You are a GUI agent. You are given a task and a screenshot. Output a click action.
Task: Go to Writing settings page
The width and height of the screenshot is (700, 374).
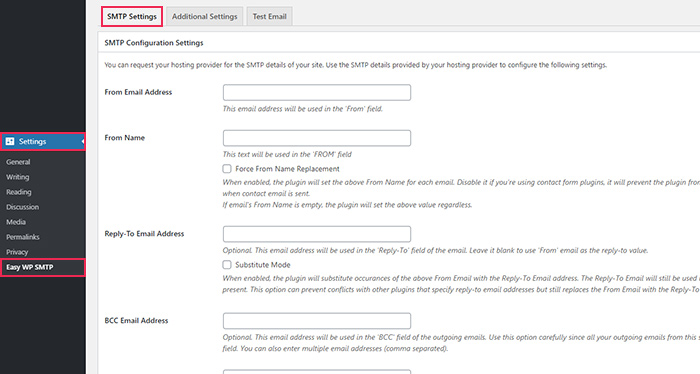pos(17,177)
